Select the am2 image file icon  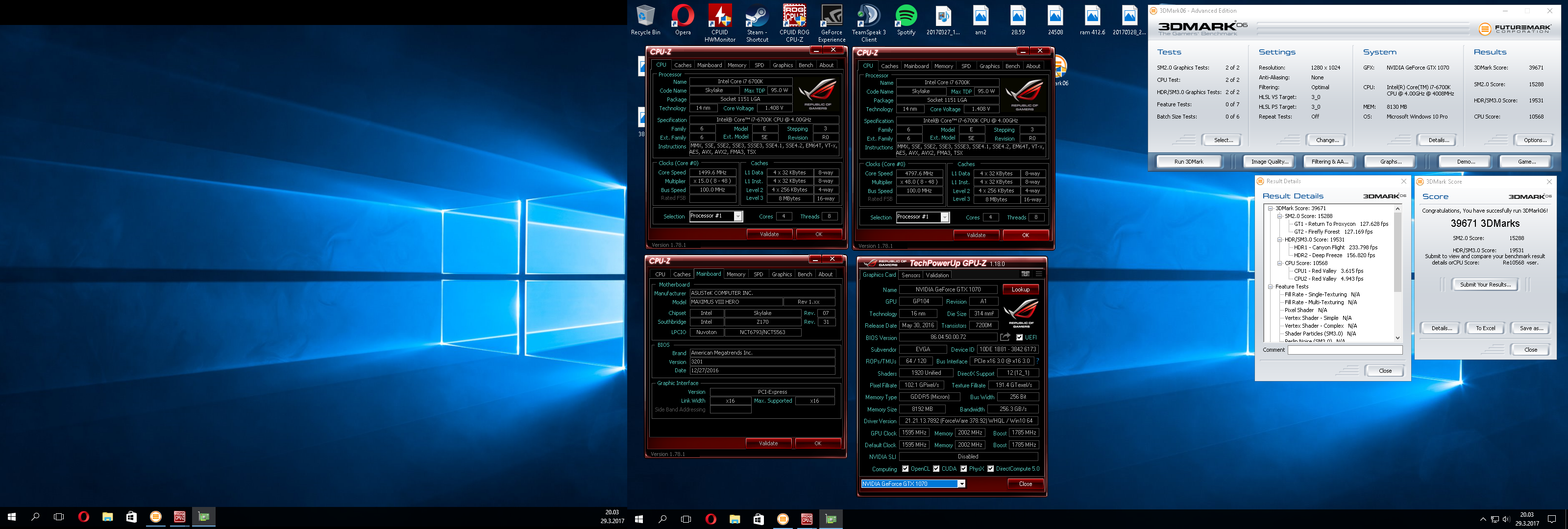coord(980,20)
